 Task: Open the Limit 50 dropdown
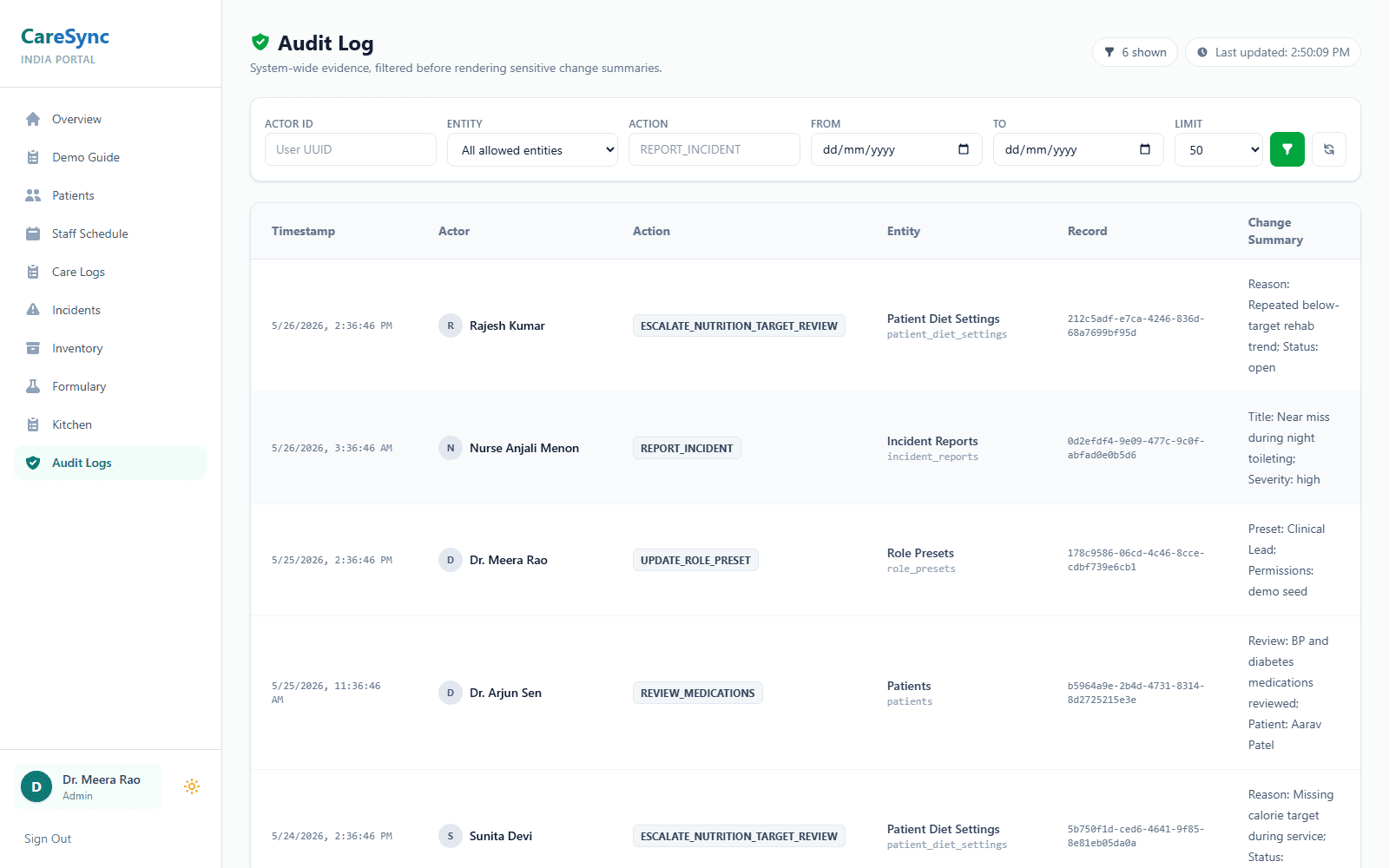(1219, 149)
